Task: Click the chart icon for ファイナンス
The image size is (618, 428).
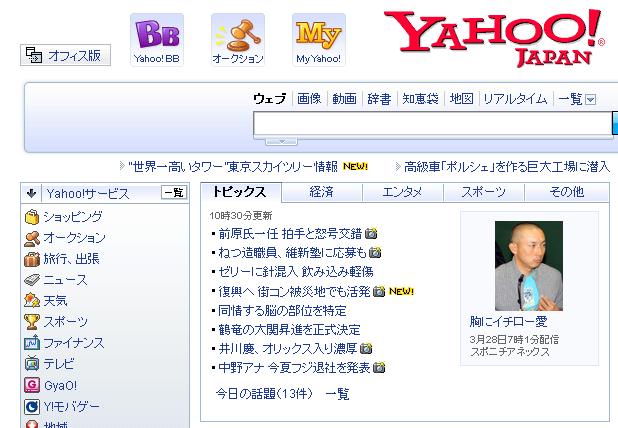Action: coord(32,343)
